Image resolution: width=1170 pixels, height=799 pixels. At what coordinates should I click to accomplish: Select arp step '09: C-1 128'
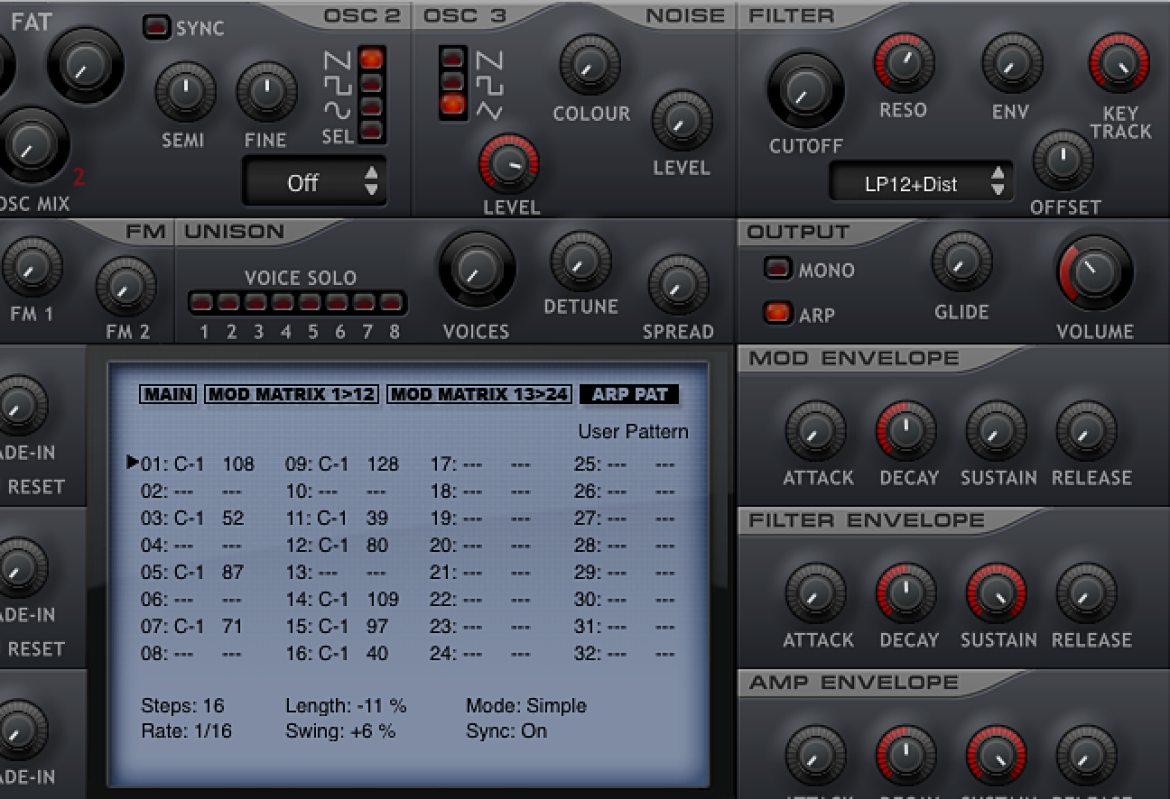[x=342, y=464]
